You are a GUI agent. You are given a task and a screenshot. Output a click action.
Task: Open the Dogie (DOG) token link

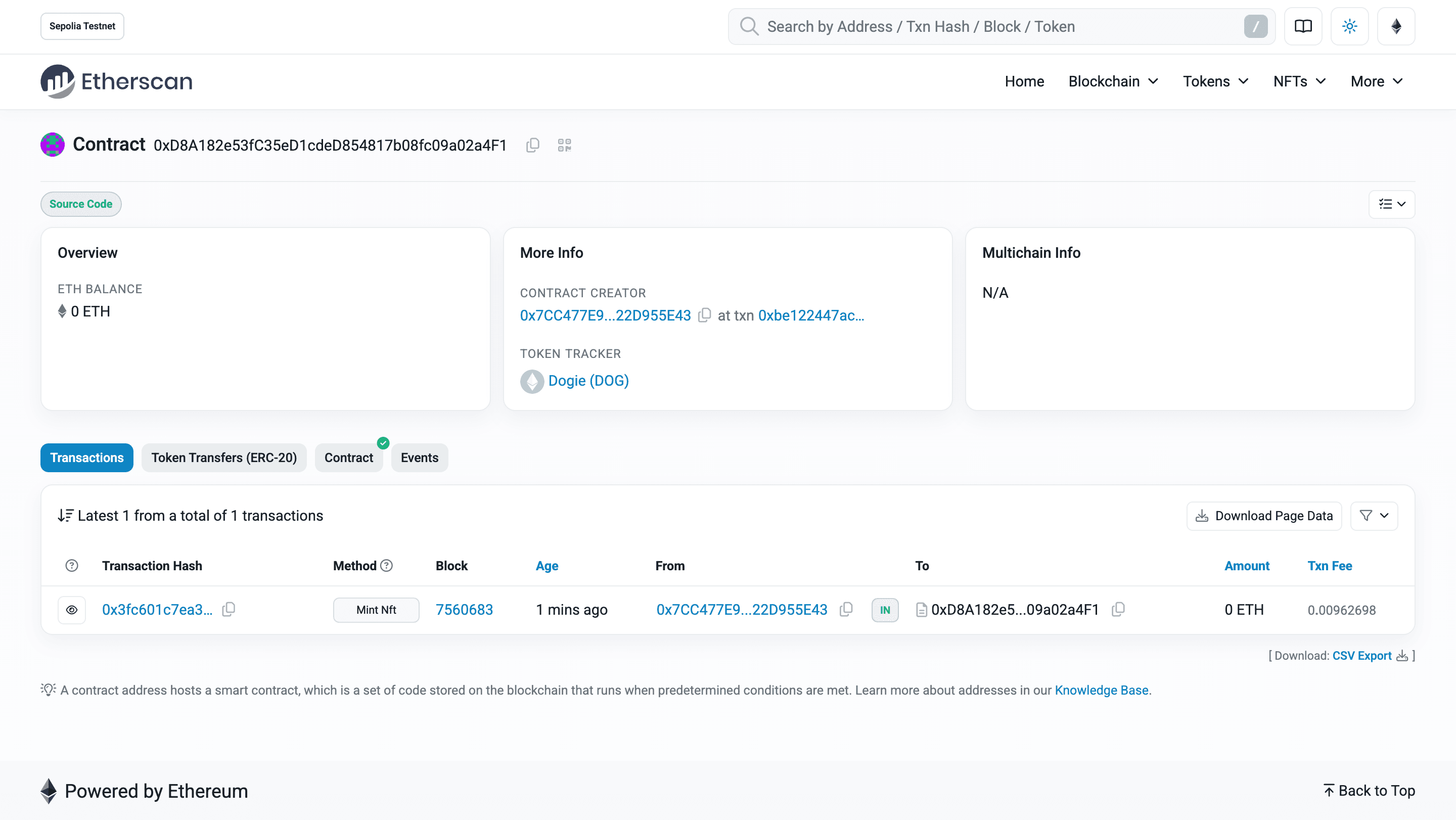(x=588, y=381)
